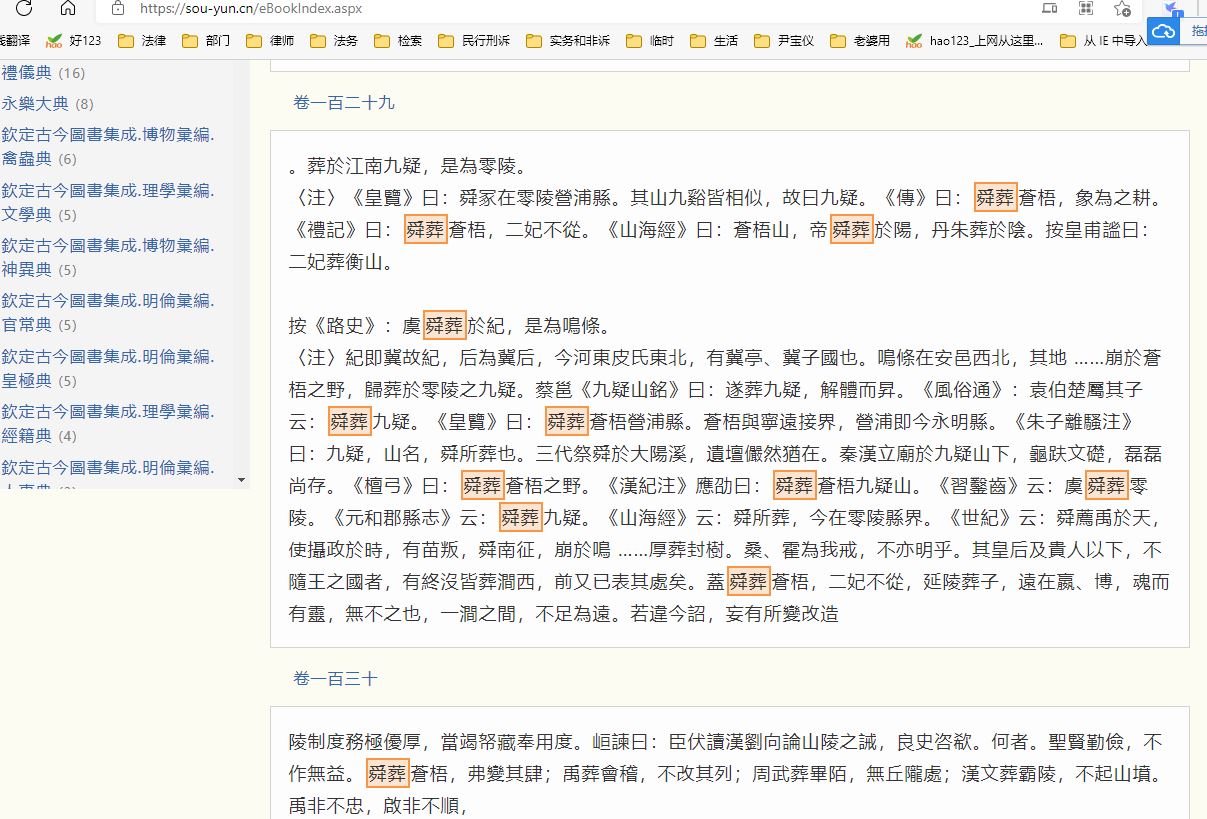Screen dimensions: 1207x819
Task: Open the hao123_上网从这里 bookmark
Action: point(975,41)
